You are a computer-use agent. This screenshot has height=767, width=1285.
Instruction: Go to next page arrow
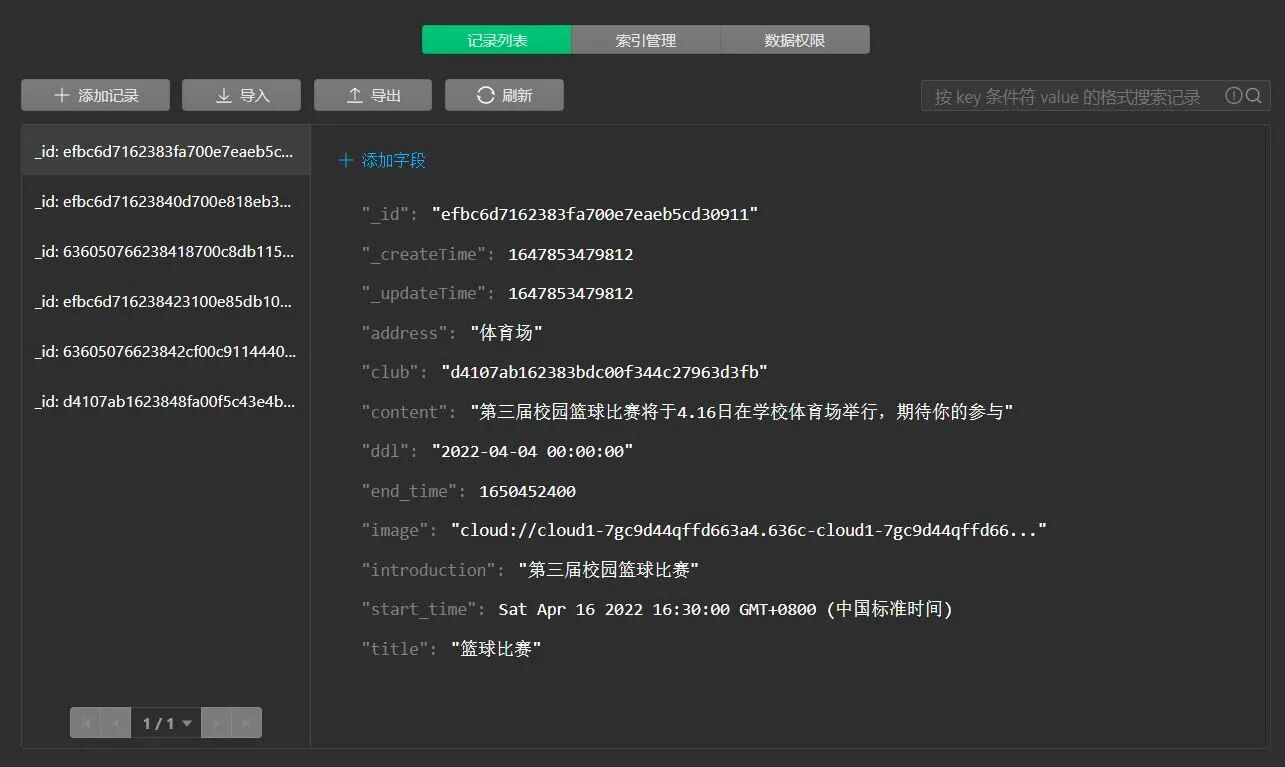[x=216, y=723]
